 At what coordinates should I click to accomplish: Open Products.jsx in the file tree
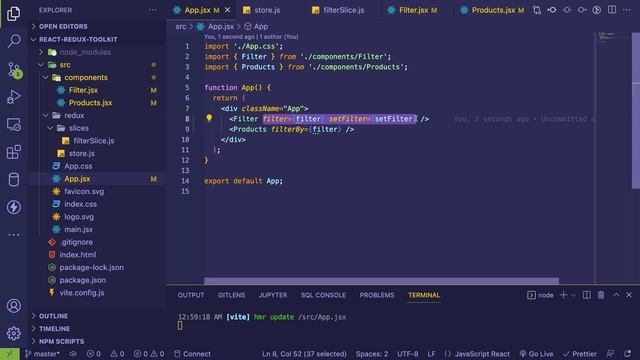coord(97,102)
